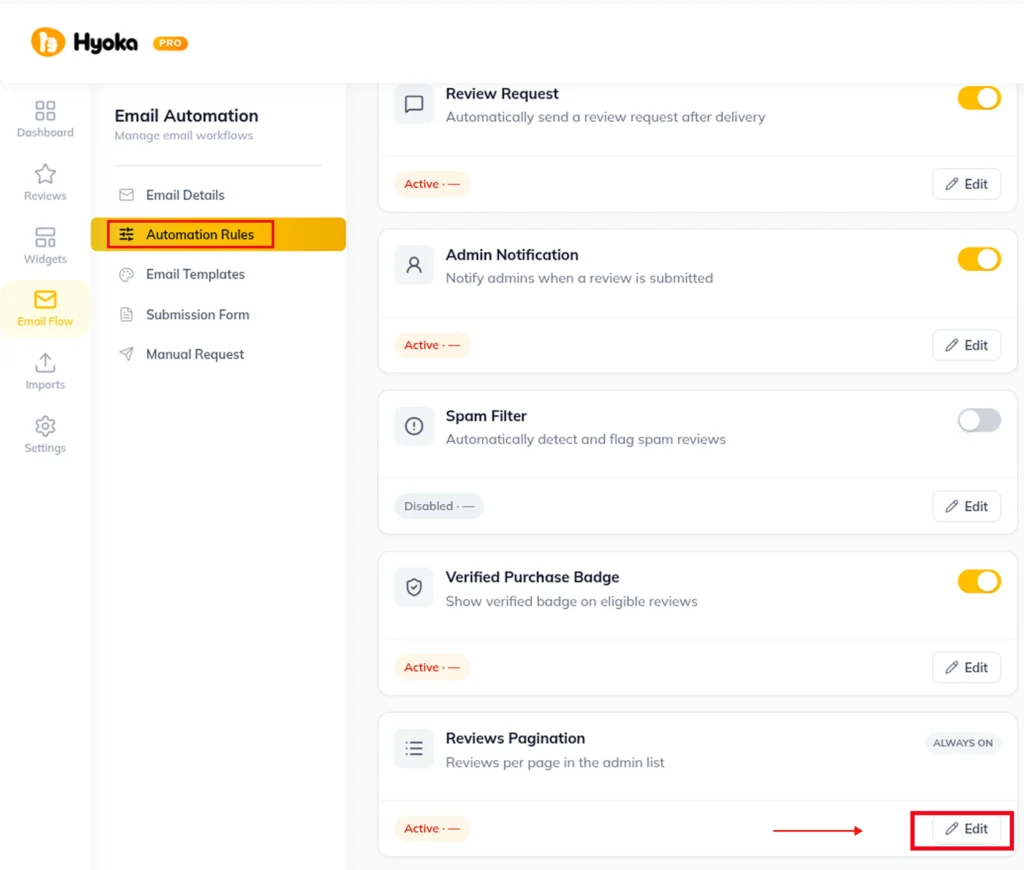Image resolution: width=1024 pixels, height=870 pixels.
Task: Click the Reviews Pagination list icon
Action: coord(414,749)
